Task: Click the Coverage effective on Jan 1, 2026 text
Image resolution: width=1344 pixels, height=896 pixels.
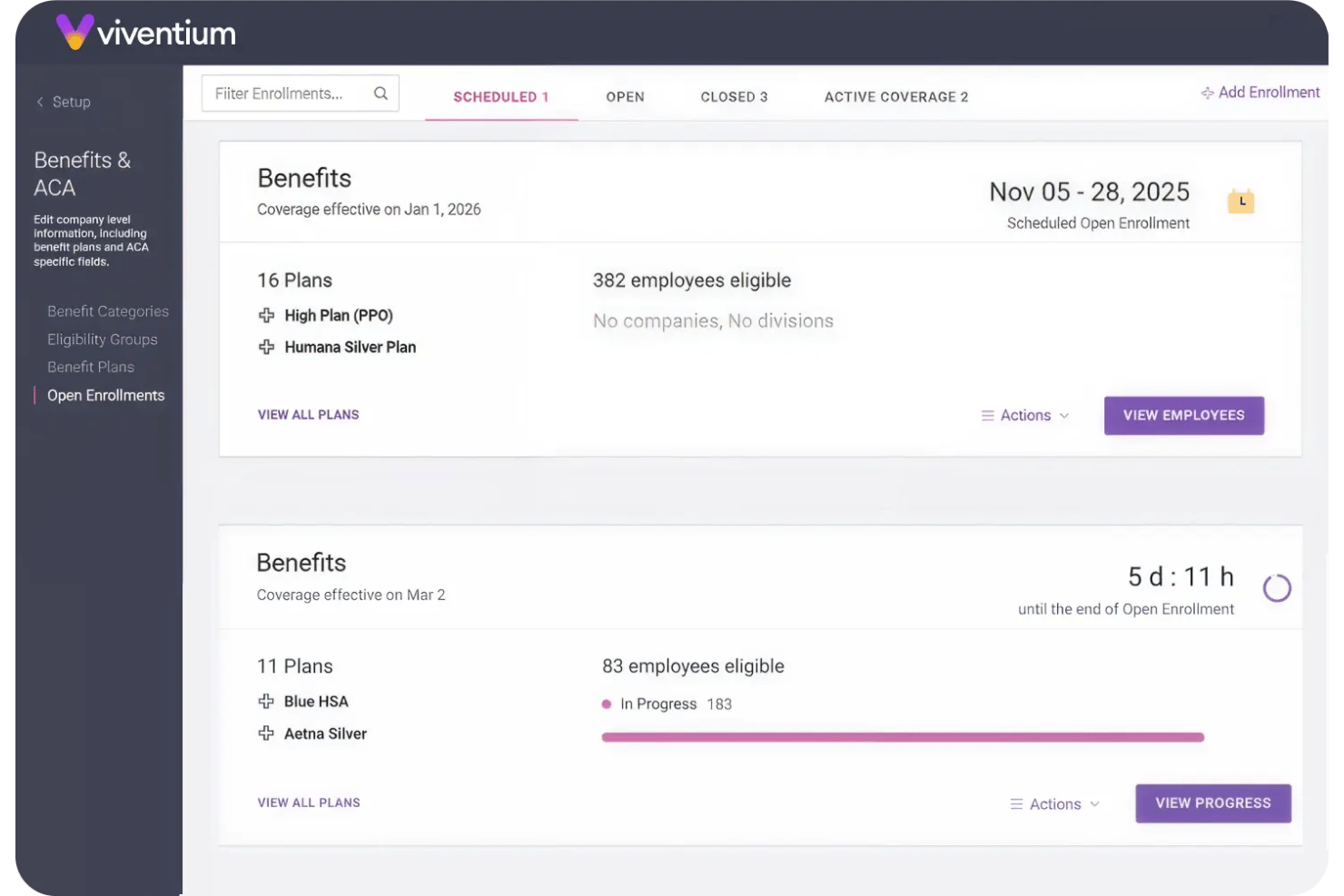Action: pyautogui.click(x=369, y=210)
